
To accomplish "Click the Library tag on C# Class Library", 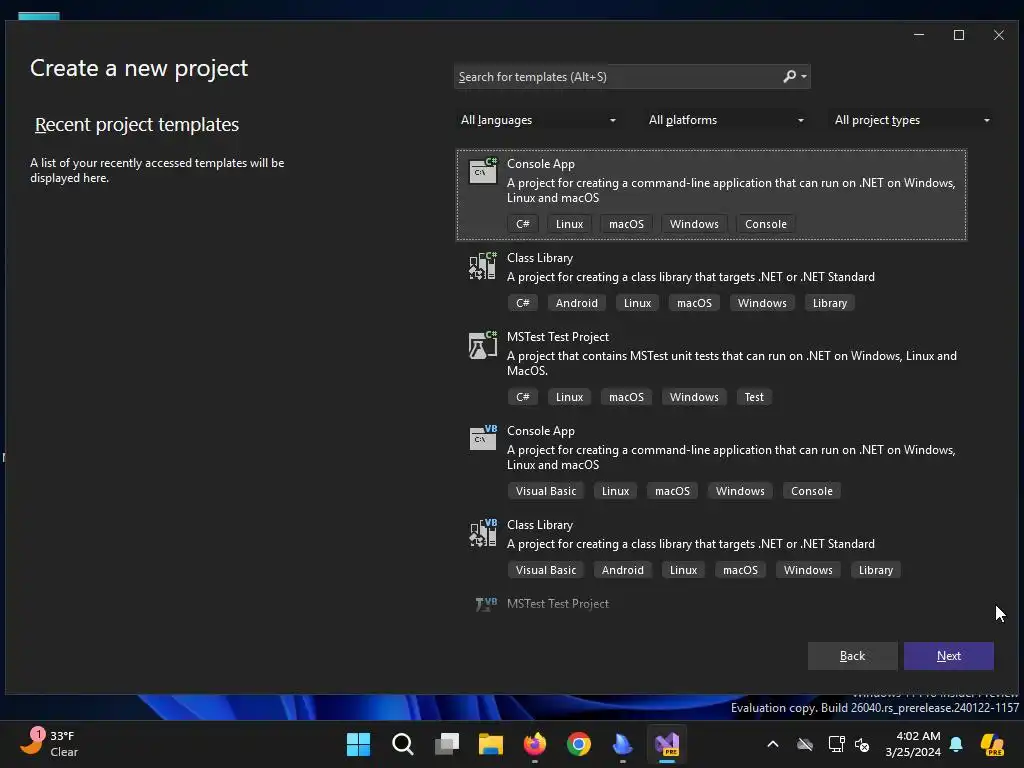I will point(829,303).
